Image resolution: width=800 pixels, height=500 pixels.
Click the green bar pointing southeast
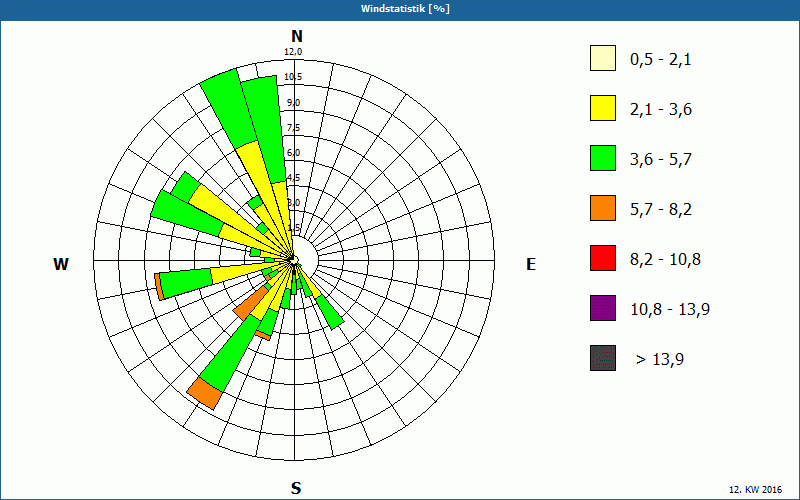pyautogui.click(x=330, y=312)
